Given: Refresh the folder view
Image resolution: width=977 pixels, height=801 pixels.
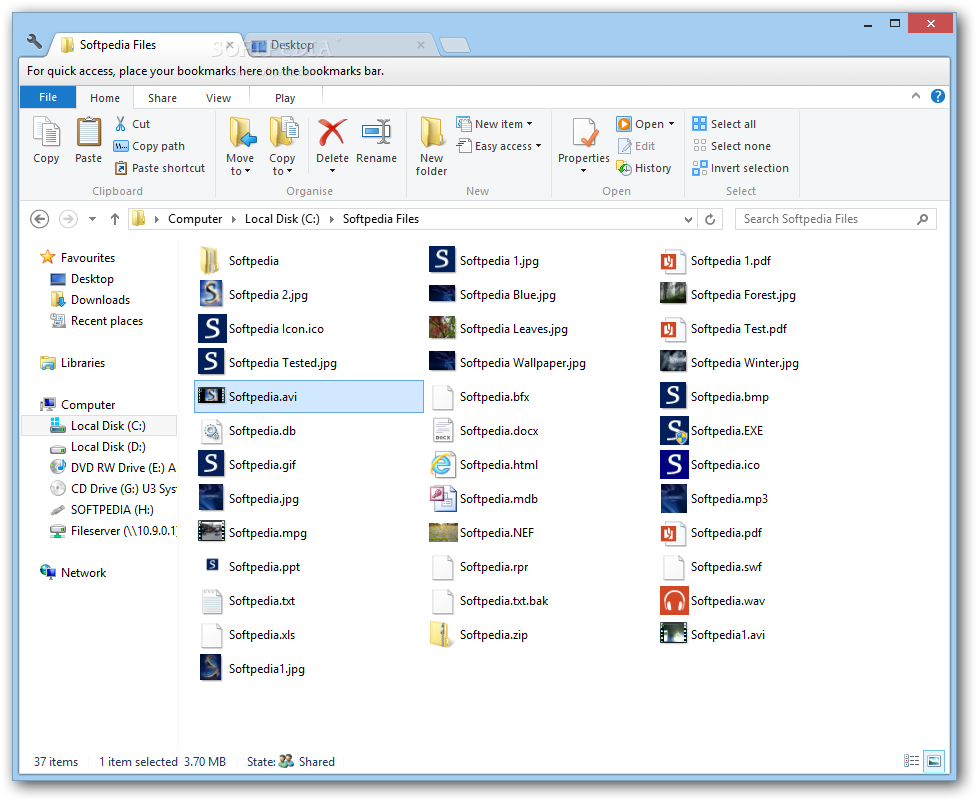Looking at the screenshot, I should pos(710,219).
